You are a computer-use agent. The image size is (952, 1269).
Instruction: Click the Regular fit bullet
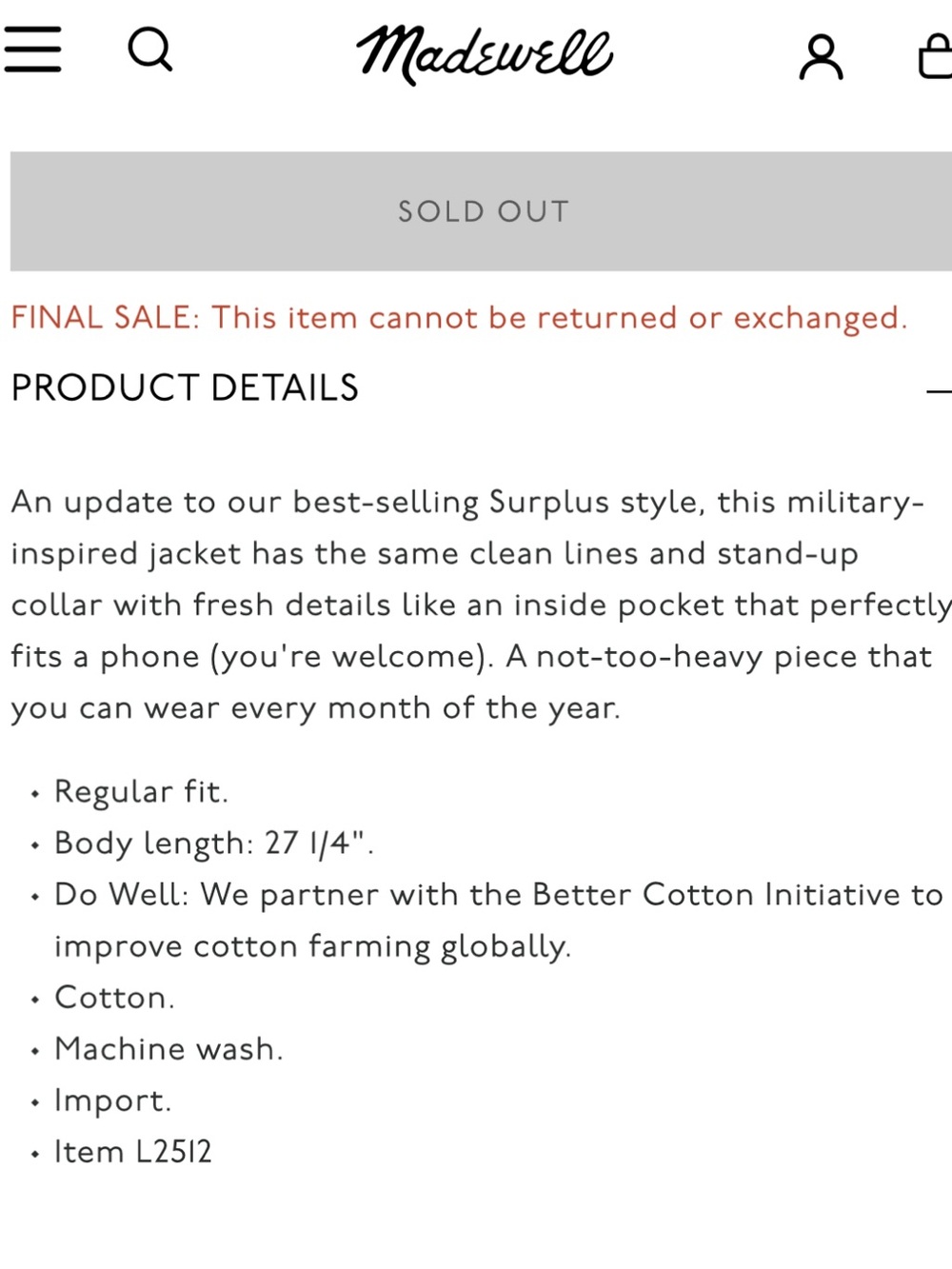point(141,792)
